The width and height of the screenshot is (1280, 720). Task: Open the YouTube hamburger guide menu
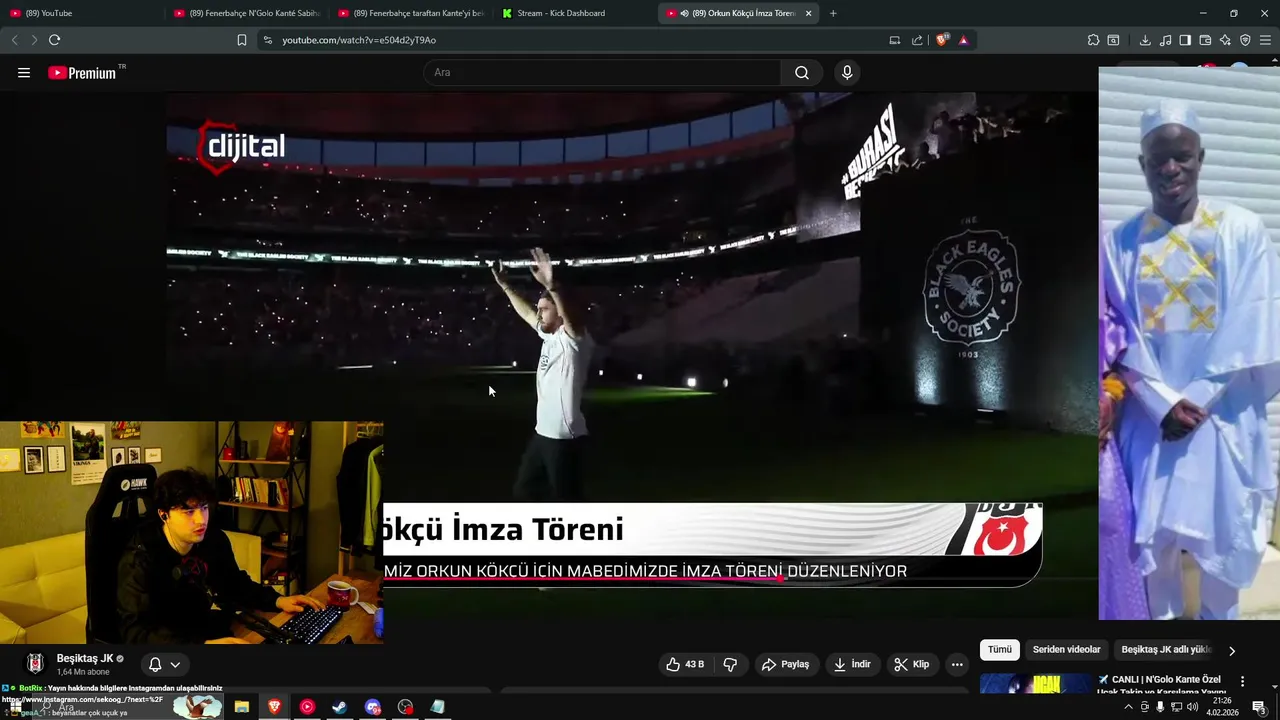(x=24, y=73)
